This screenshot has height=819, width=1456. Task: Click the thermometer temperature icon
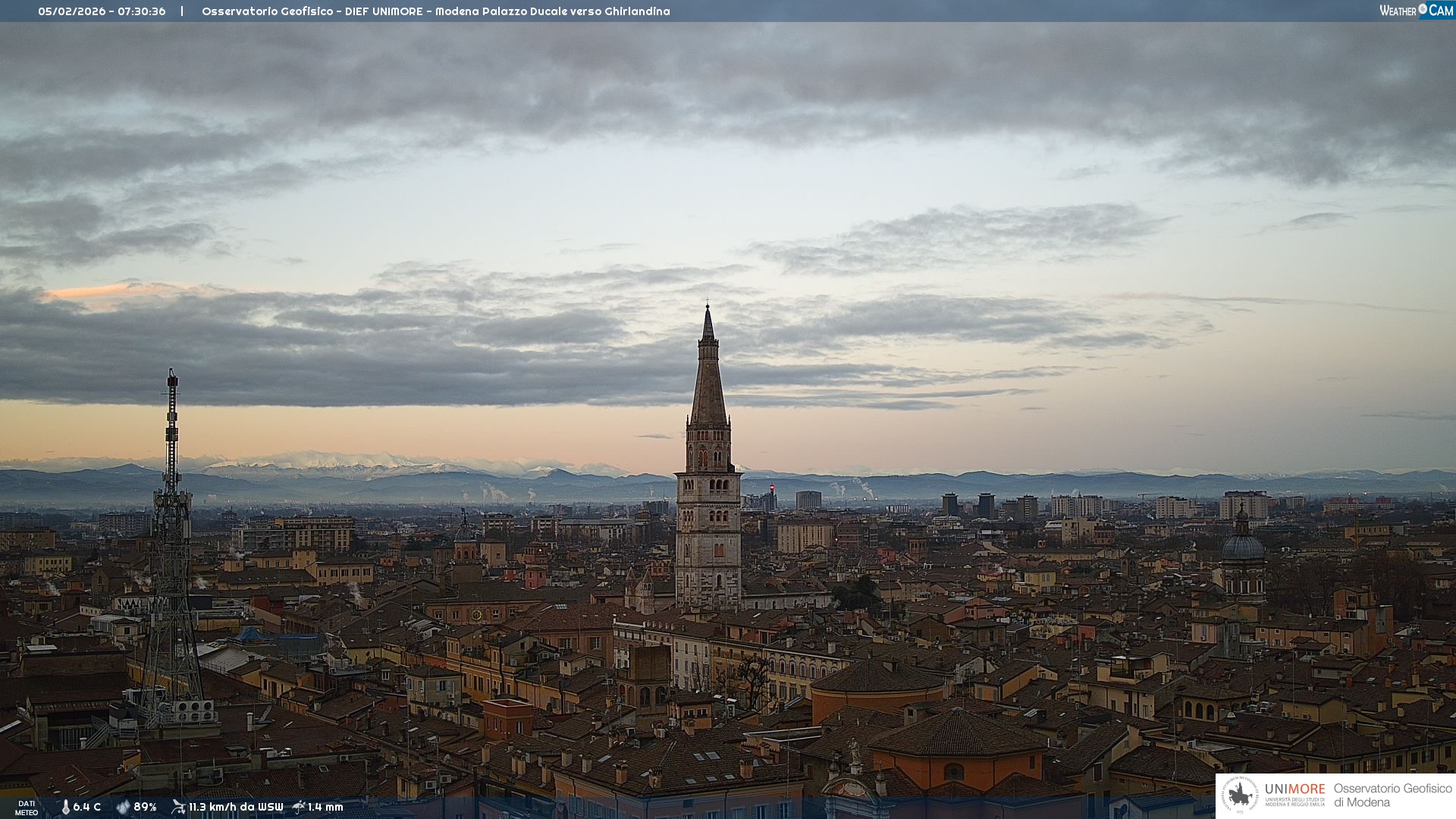click(x=65, y=807)
